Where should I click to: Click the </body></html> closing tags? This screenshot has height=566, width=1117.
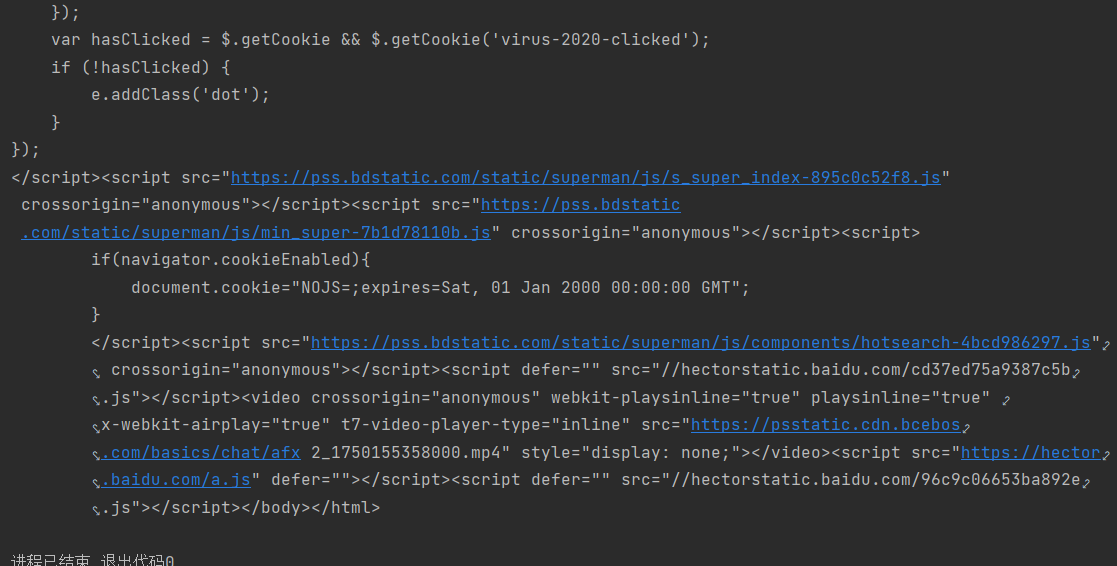(310, 508)
